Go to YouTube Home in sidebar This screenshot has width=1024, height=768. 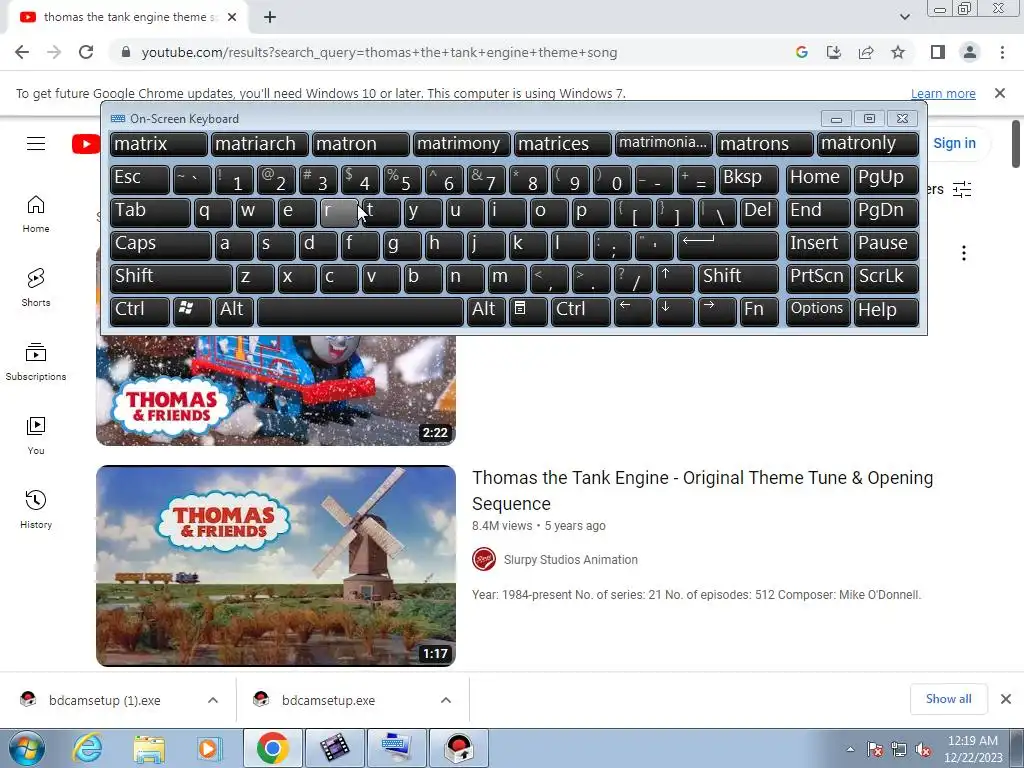coord(36,214)
